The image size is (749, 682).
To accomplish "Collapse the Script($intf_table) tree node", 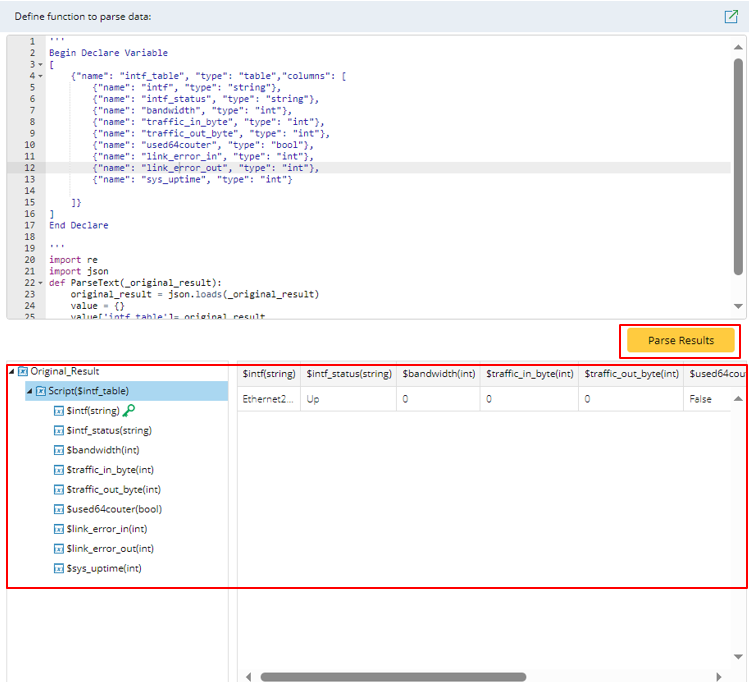I will (29, 391).
